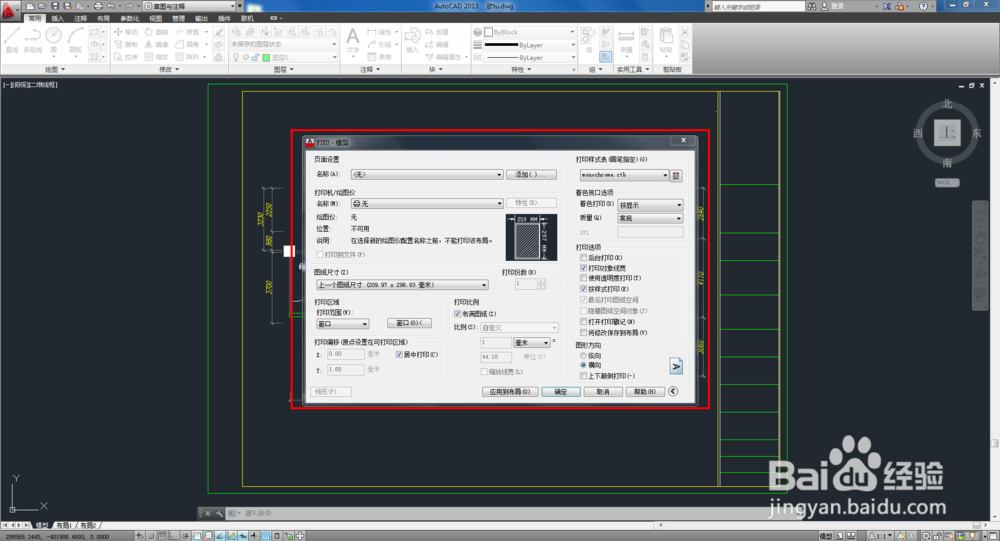Click the Save icon in quick access toolbar
This screenshot has height=541, width=1000.
click(x=55, y=6)
